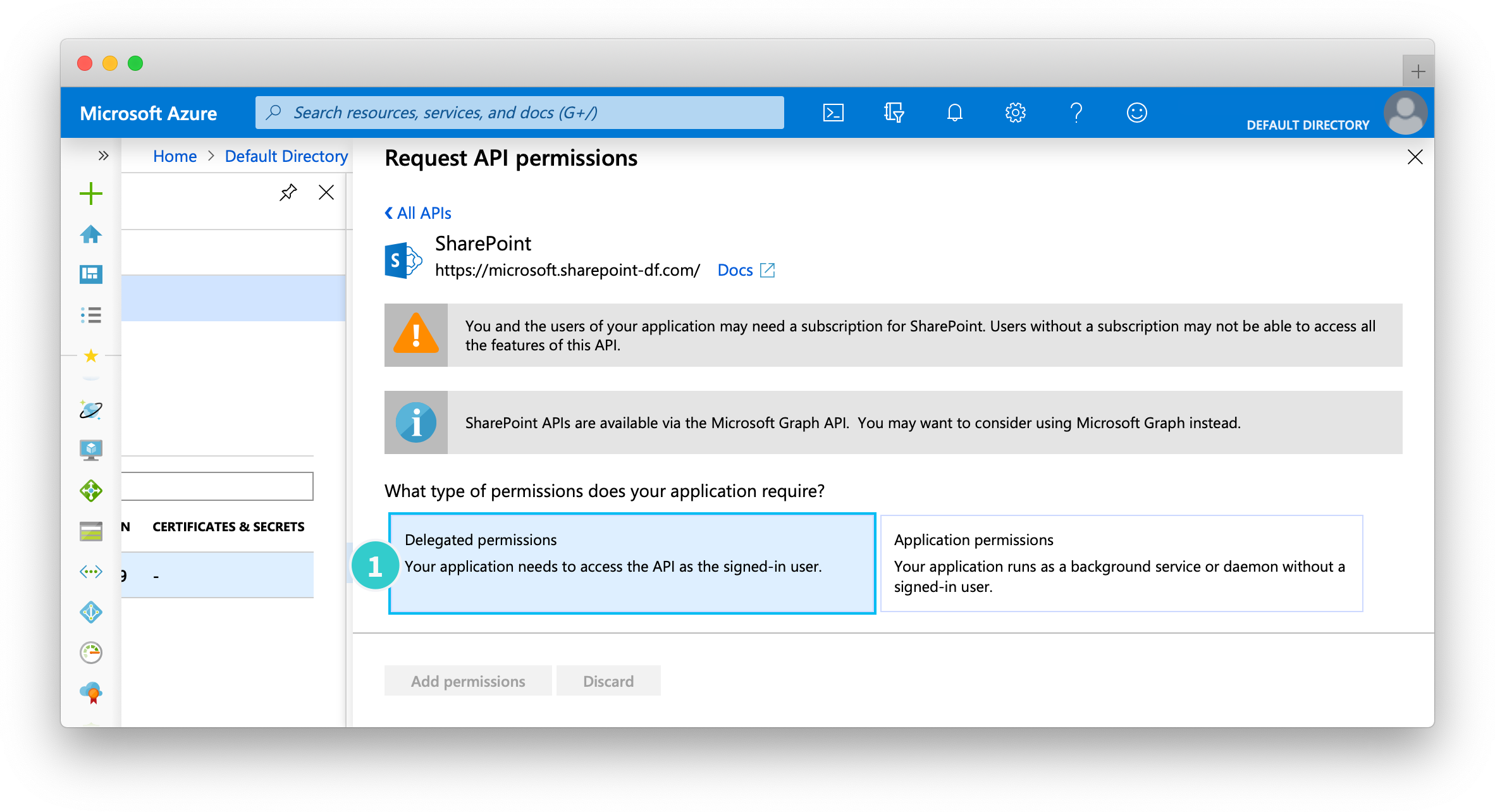
Task: Send feedback with the smiley icon
Action: [x=1136, y=113]
